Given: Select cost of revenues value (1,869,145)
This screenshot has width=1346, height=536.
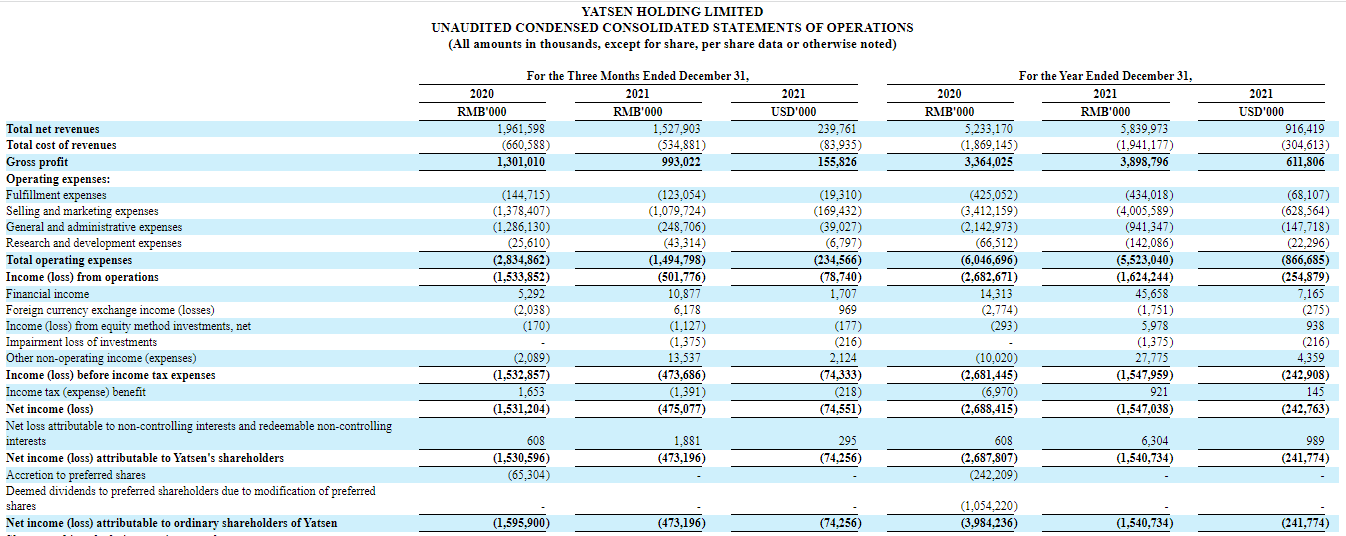Looking at the screenshot, I should coord(987,145).
